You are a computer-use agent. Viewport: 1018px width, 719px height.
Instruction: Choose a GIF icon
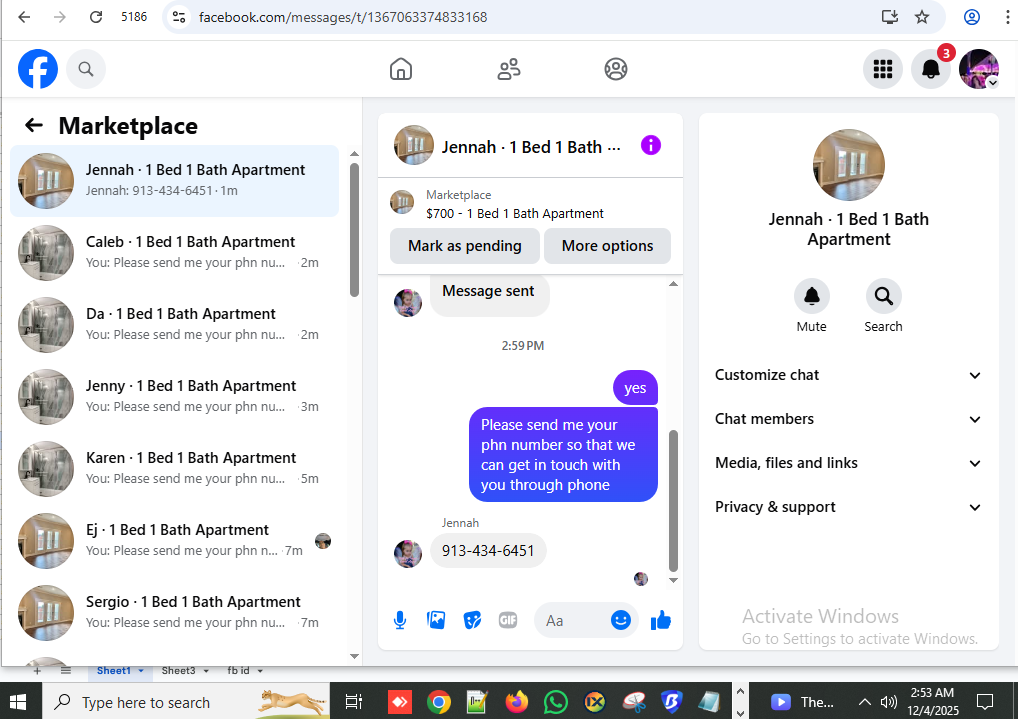(508, 621)
